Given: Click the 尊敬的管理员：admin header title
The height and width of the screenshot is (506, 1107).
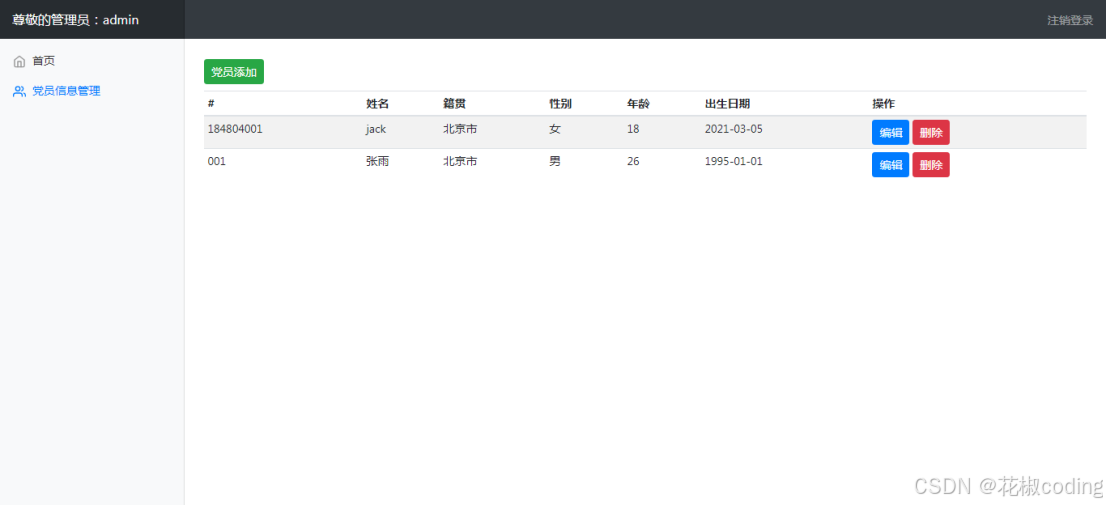Looking at the screenshot, I should [76, 20].
